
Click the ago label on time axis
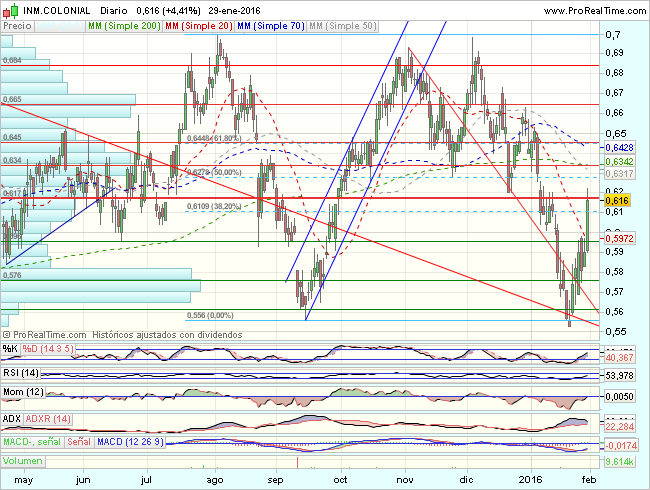coord(215,480)
